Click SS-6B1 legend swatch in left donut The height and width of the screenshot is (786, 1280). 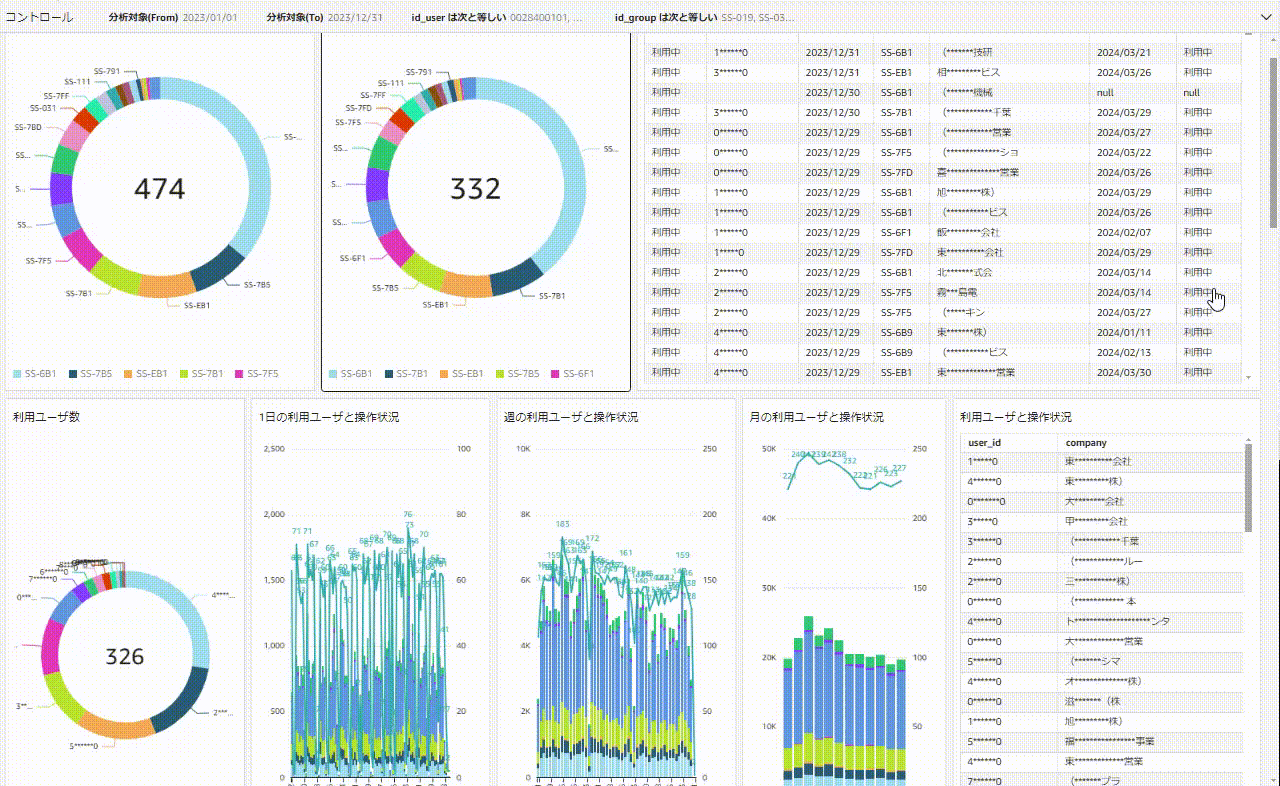[x=17, y=374]
